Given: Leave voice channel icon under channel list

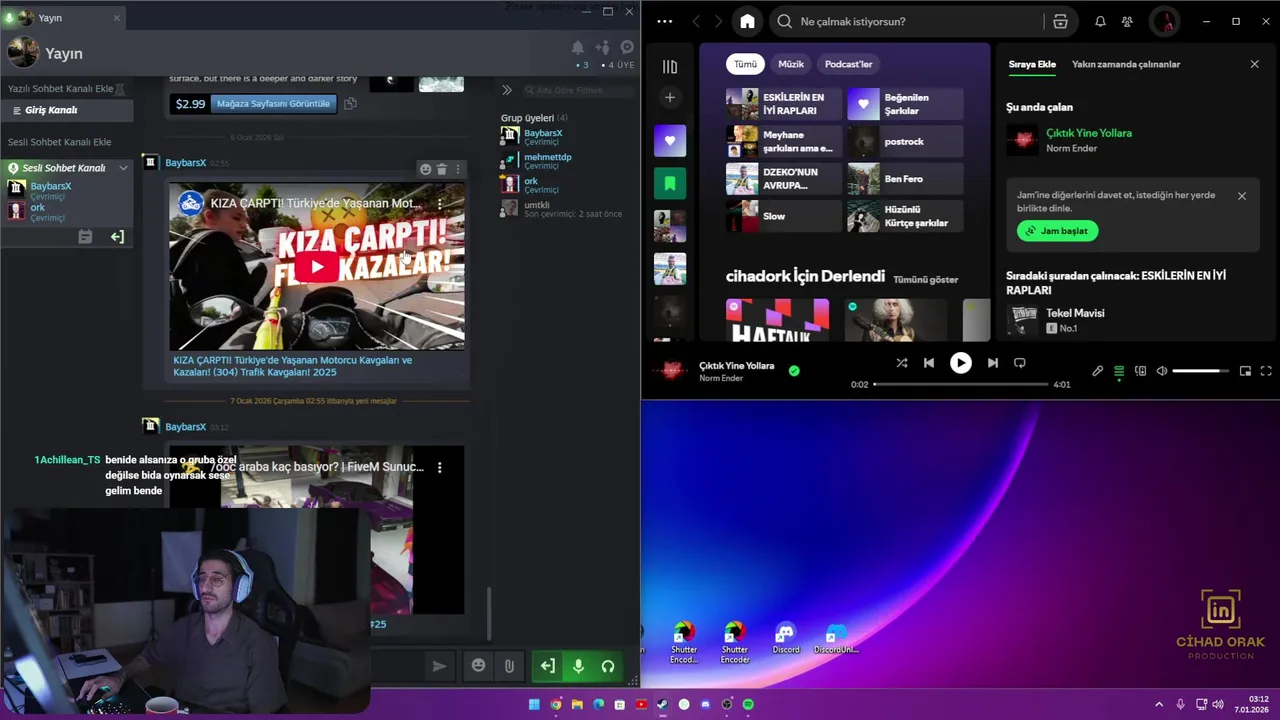Looking at the screenshot, I should click(117, 237).
